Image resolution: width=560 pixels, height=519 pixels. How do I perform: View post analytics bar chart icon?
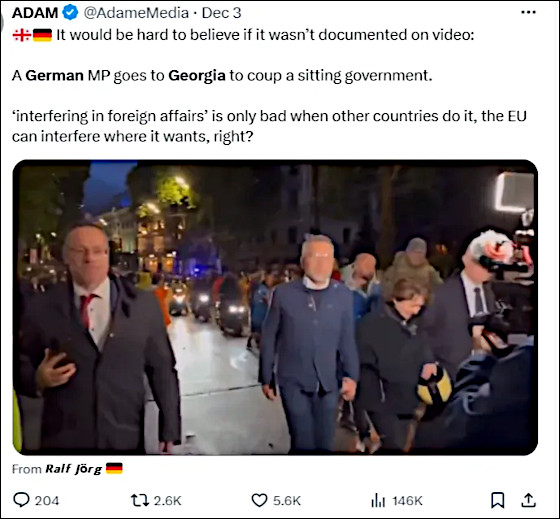378,500
